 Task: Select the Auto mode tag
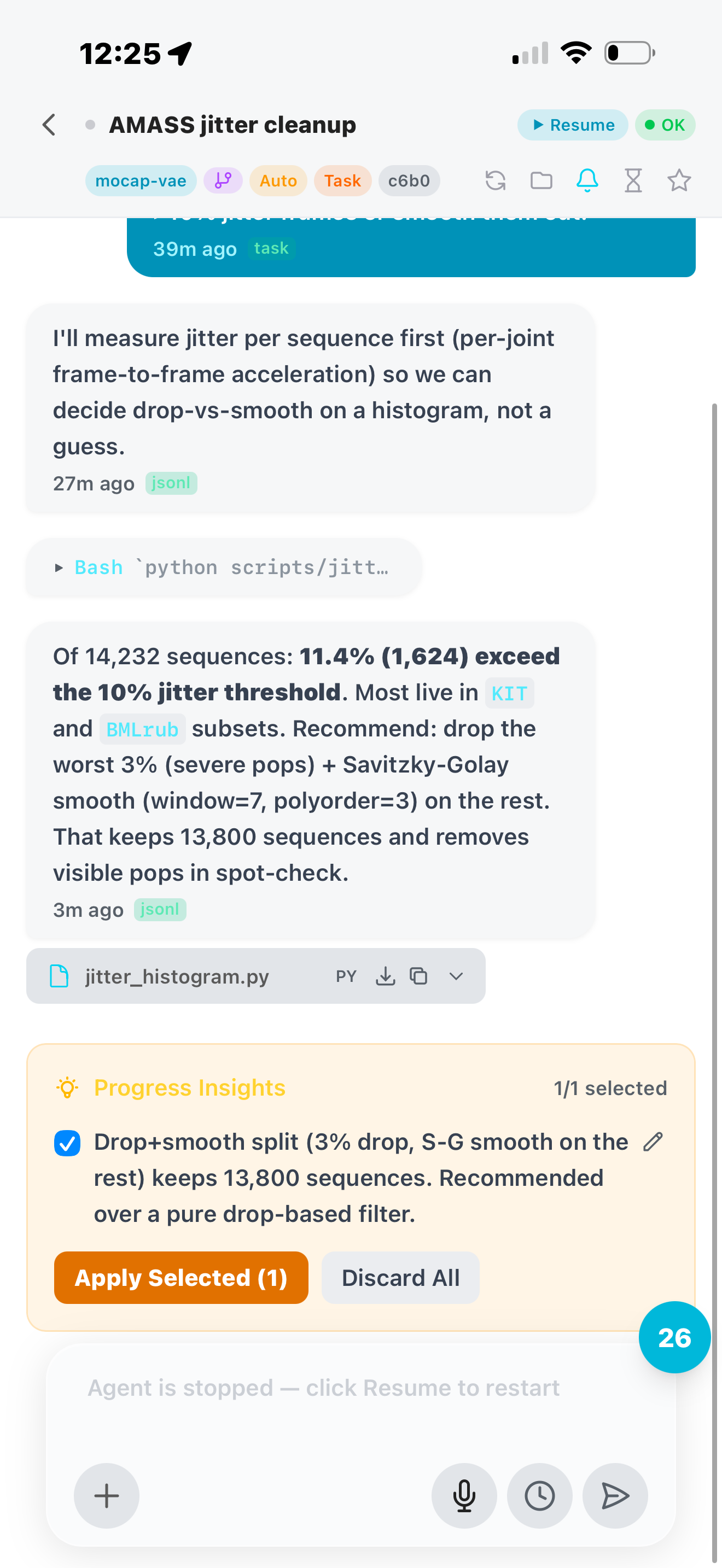[278, 181]
